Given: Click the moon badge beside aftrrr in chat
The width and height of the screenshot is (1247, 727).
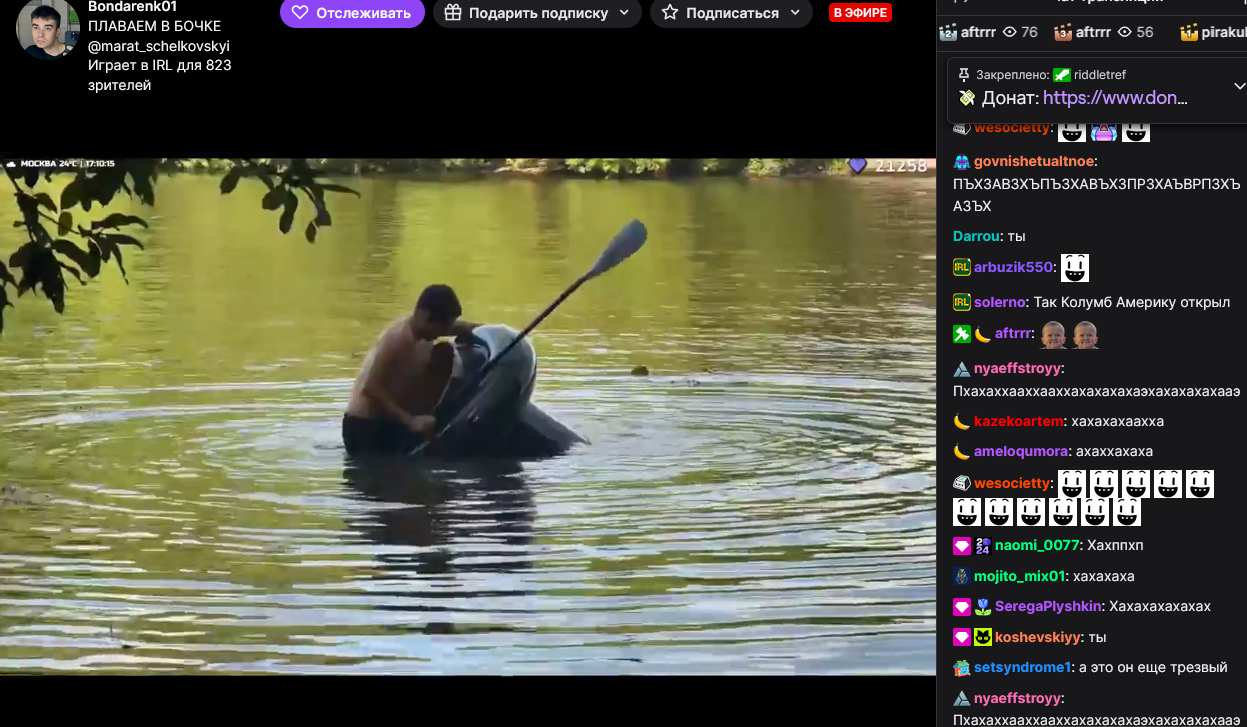Looking at the screenshot, I should point(982,333).
